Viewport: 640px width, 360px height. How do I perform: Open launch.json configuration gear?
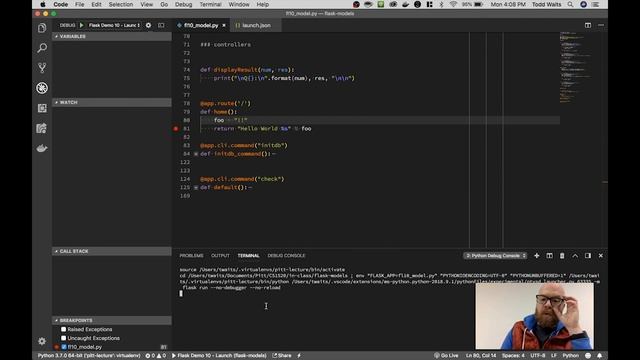tap(149, 25)
